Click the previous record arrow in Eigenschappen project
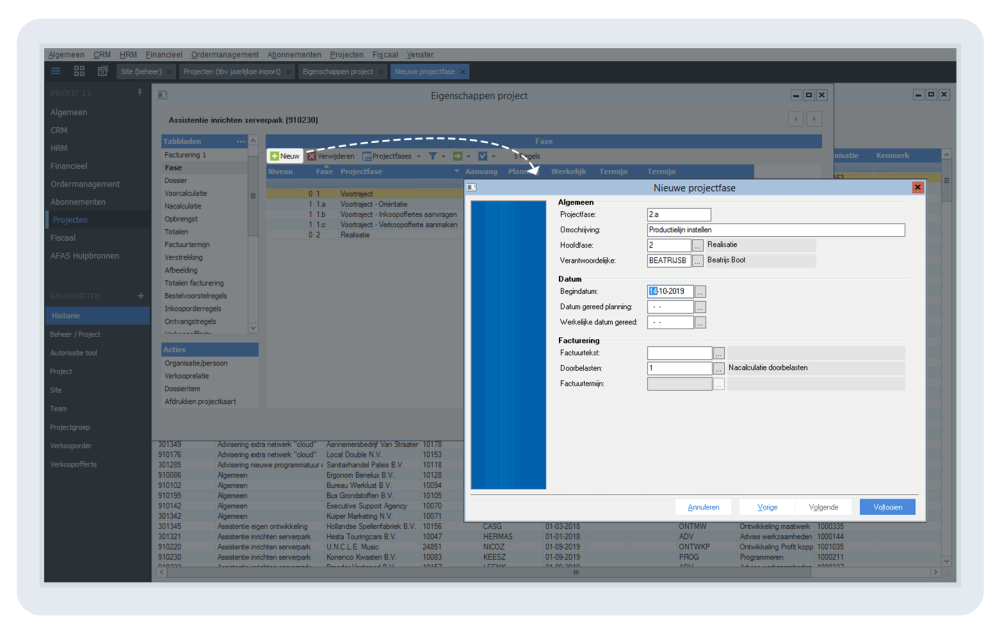The image size is (1000, 641). [795, 119]
